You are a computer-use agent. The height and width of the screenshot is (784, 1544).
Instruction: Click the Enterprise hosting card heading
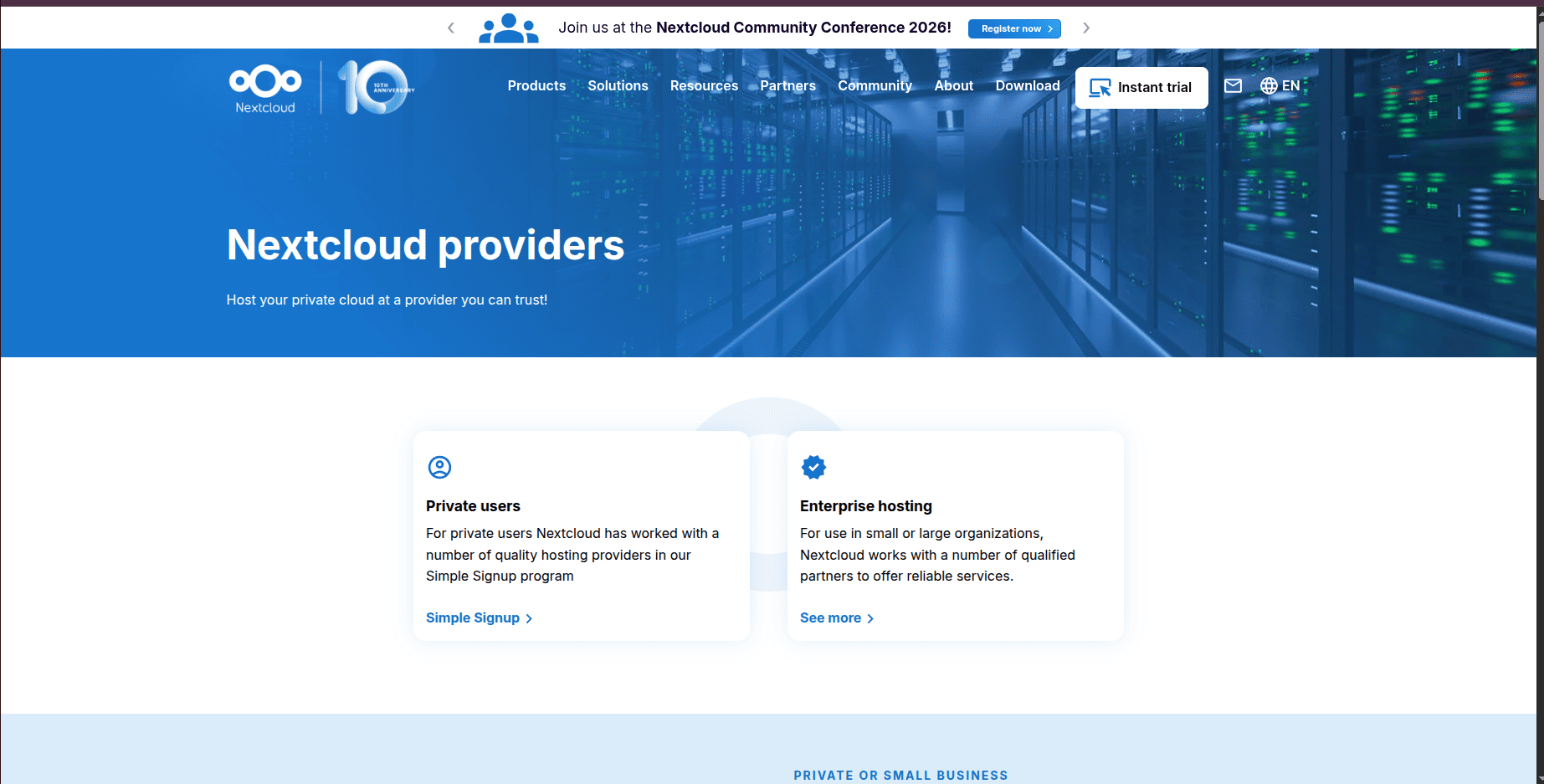click(866, 506)
